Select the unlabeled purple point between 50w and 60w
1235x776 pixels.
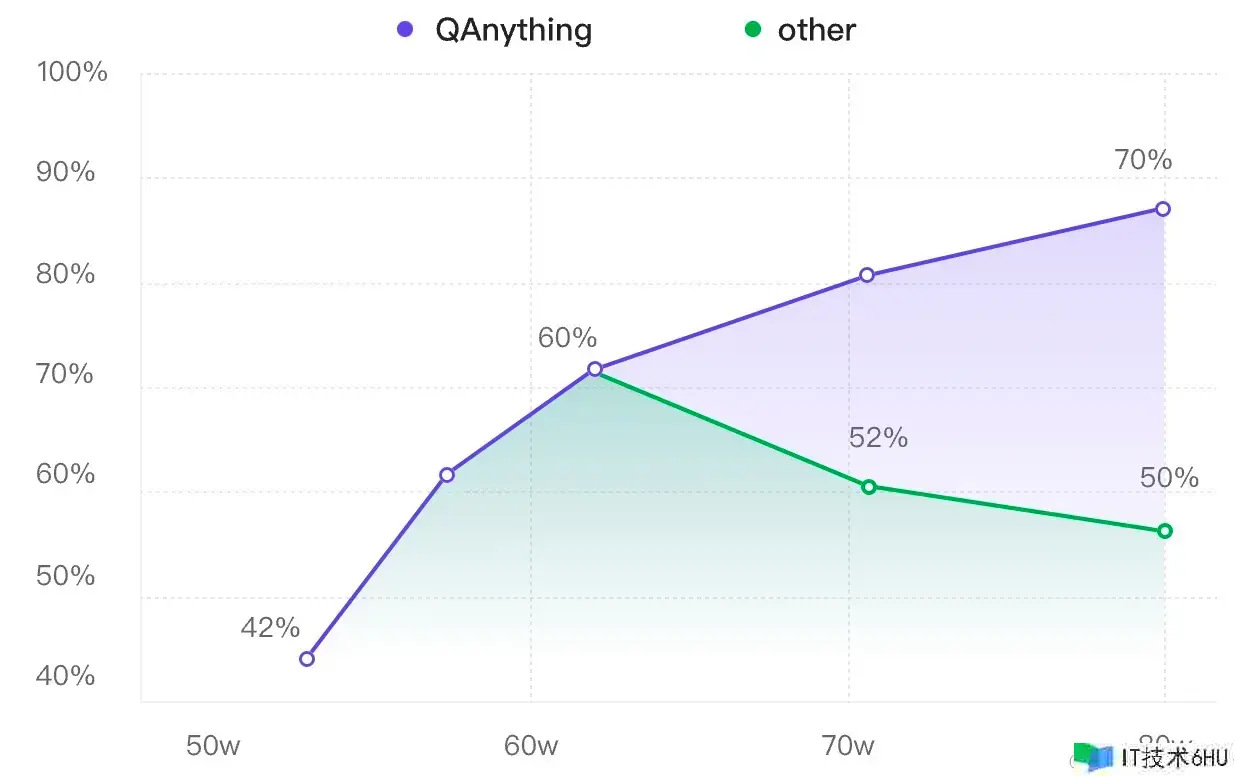tap(447, 474)
